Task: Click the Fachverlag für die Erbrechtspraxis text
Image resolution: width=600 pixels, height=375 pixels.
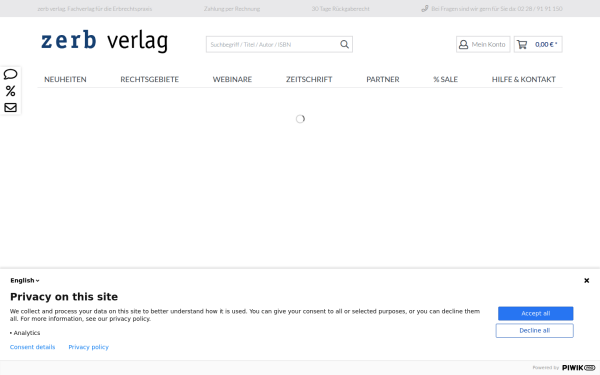Action: pos(109,8)
